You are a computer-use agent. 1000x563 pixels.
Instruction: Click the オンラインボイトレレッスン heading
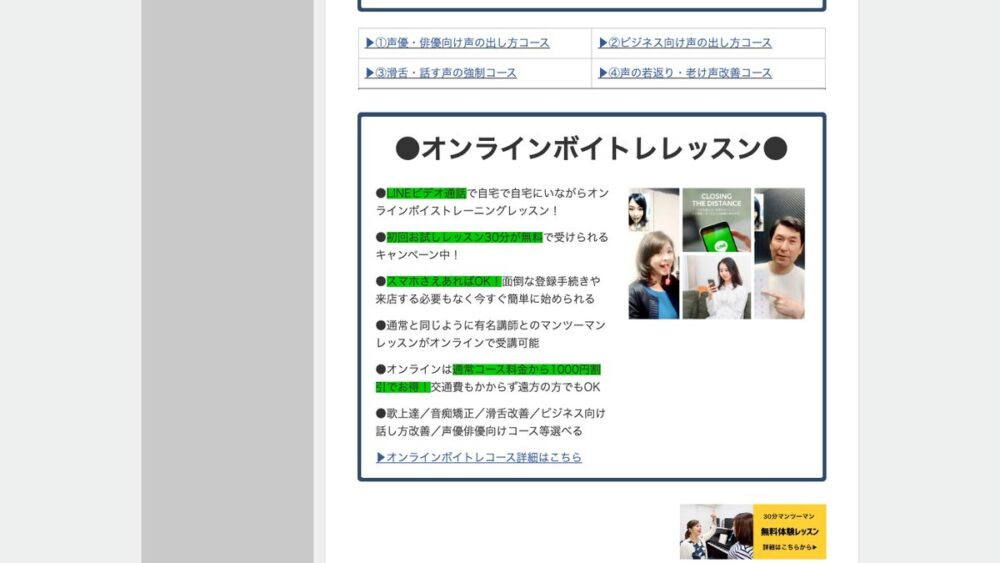[591, 149]
